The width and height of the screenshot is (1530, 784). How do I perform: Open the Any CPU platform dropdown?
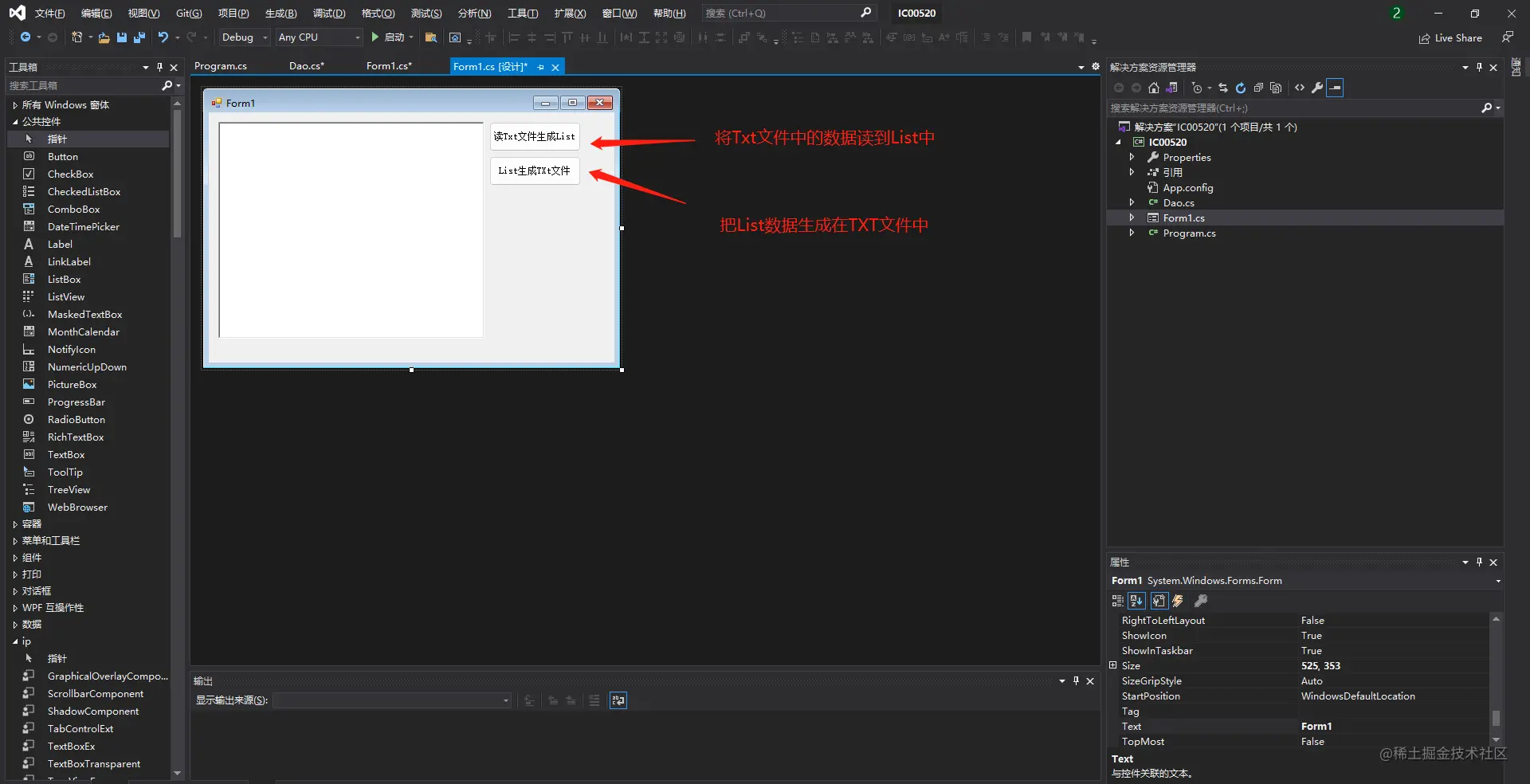click(320, 37)
